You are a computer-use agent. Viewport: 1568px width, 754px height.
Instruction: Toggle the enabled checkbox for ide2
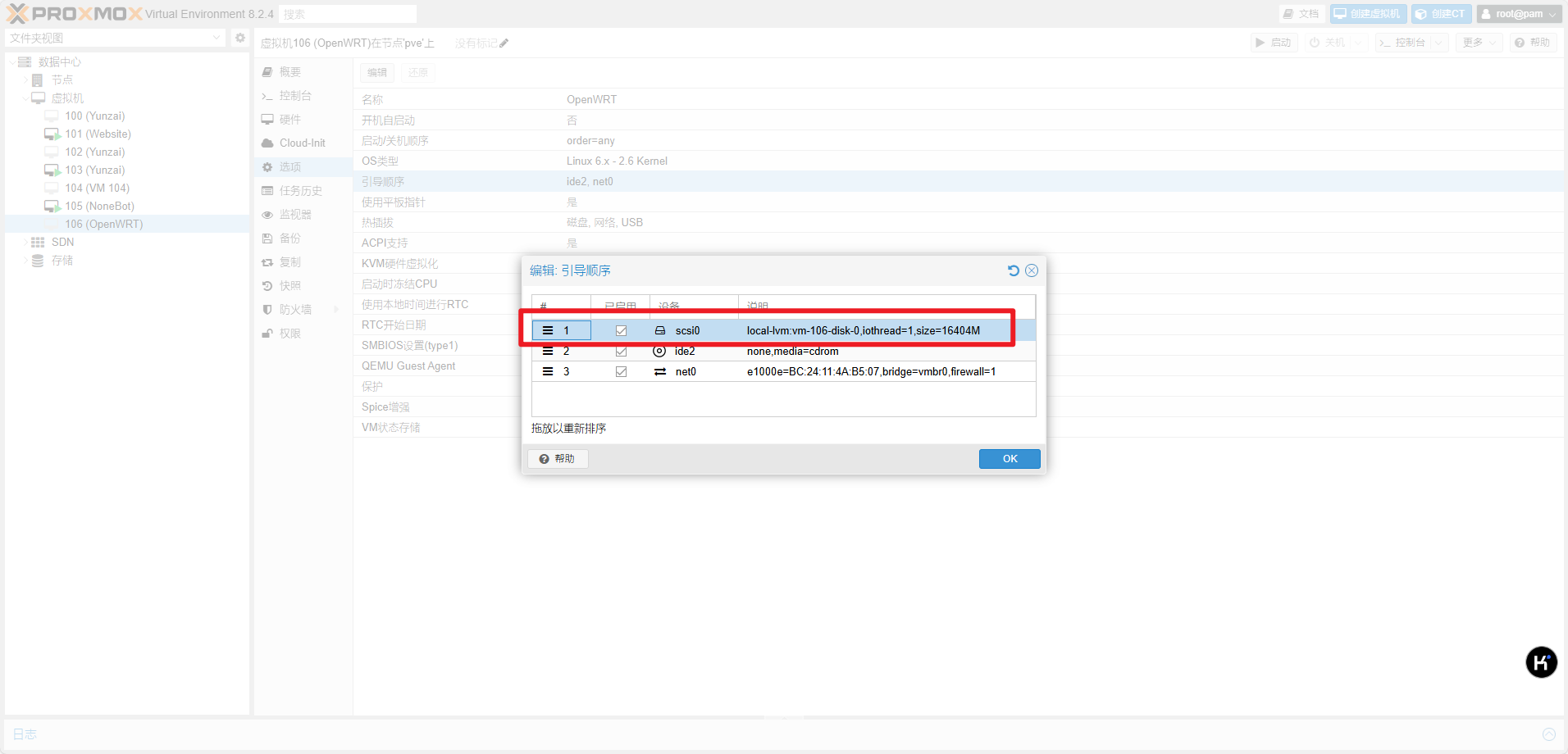click(621, 351)
